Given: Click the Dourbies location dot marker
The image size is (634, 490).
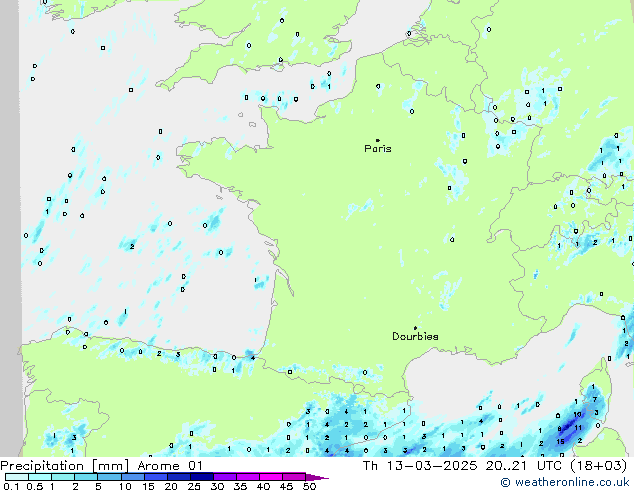Looking at the screenshot, I should pos(415,328).
